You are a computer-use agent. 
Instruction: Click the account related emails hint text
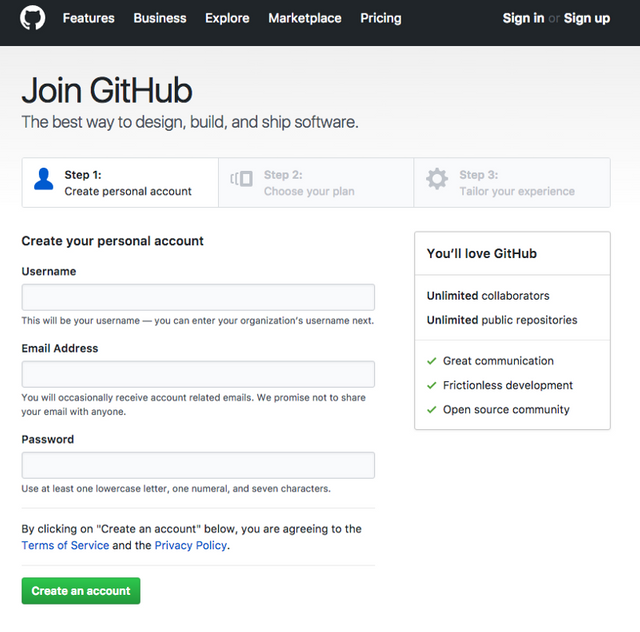193,405
